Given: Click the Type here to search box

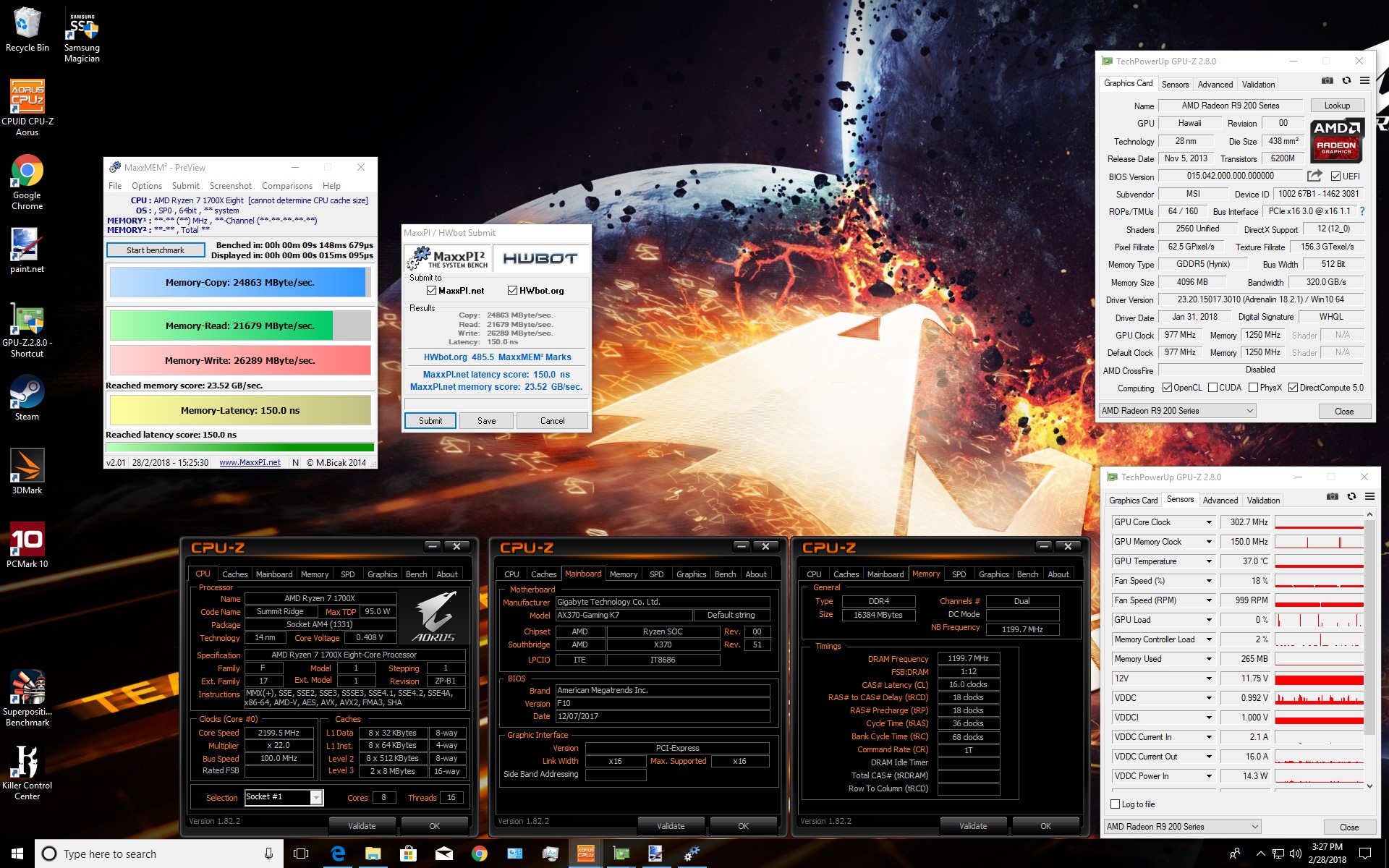Looking at the screenshot, I should click(159, 854).
